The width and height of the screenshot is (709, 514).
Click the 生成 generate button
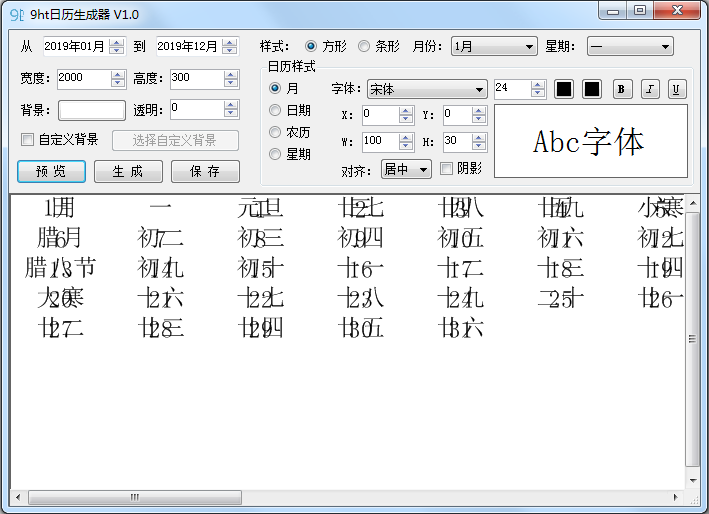tap(128, 171)
